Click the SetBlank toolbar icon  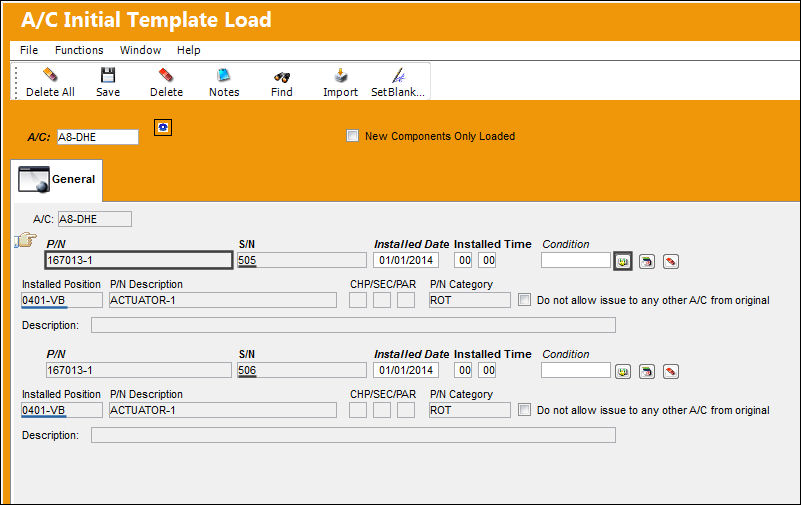click(398, 76)
